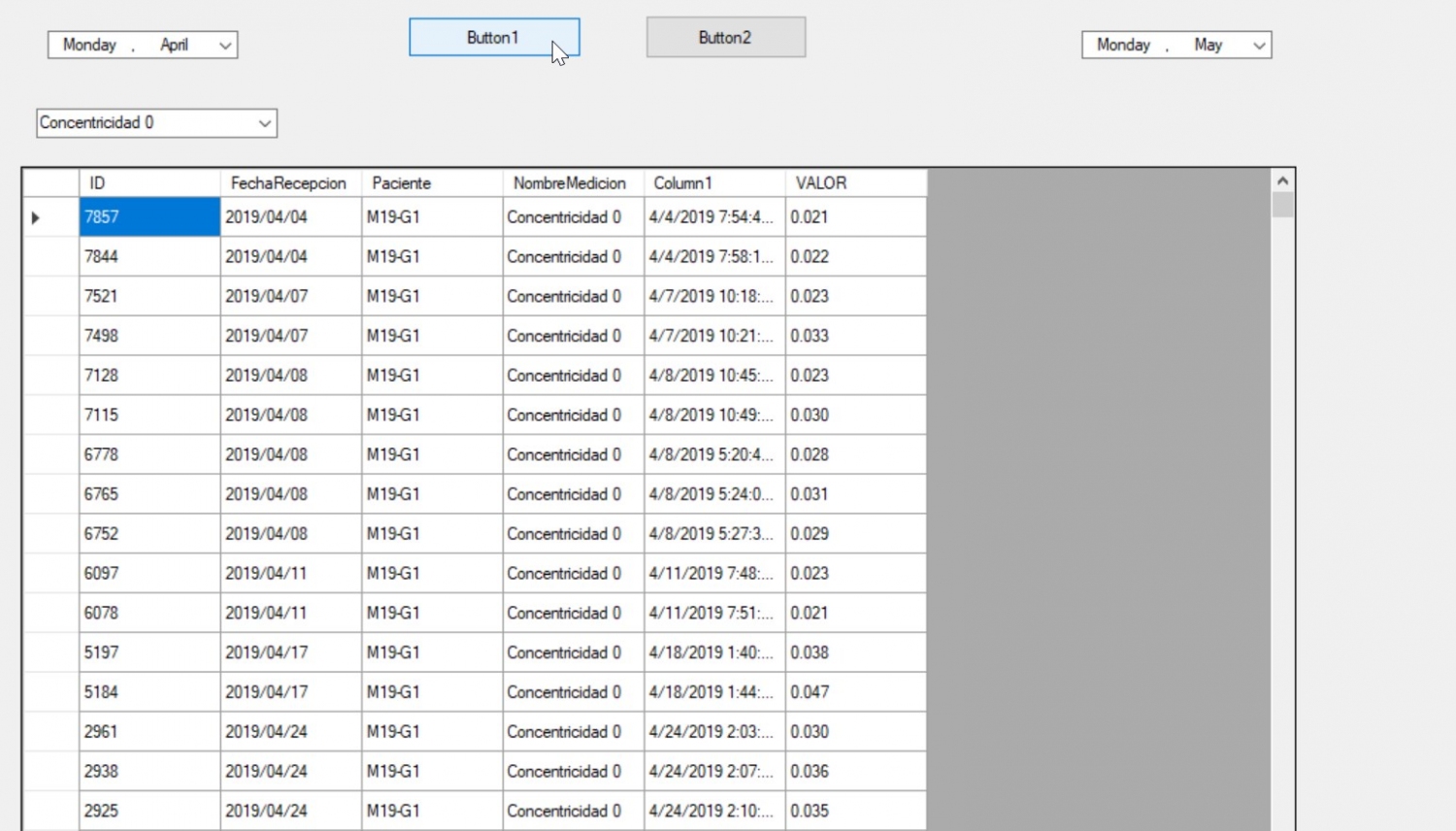Sort by the FechaRecepcion column header

click(291, 183)
